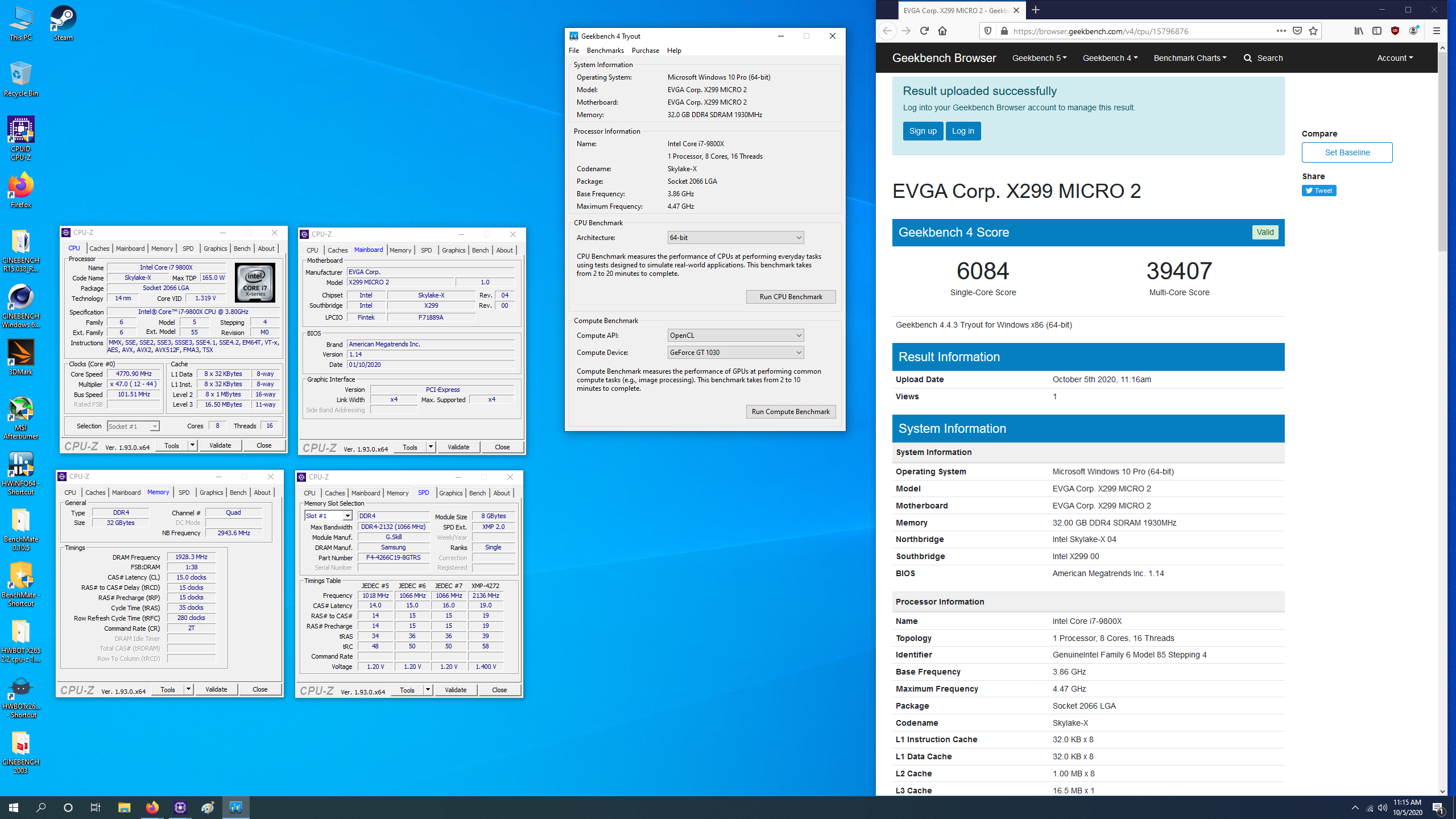Open This PC desktop icon

pyautogui.click(x=20, y=24)
